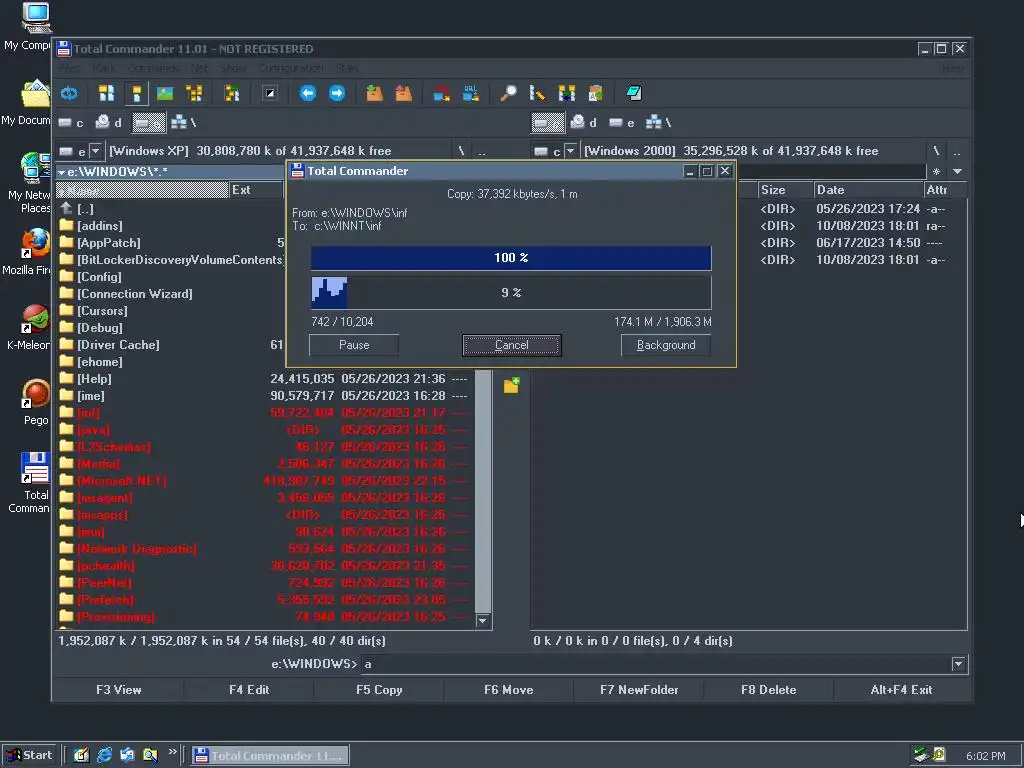Open the Commands menu
Image resolution: width=1024 pixels, height=768 pixels.
153,68
